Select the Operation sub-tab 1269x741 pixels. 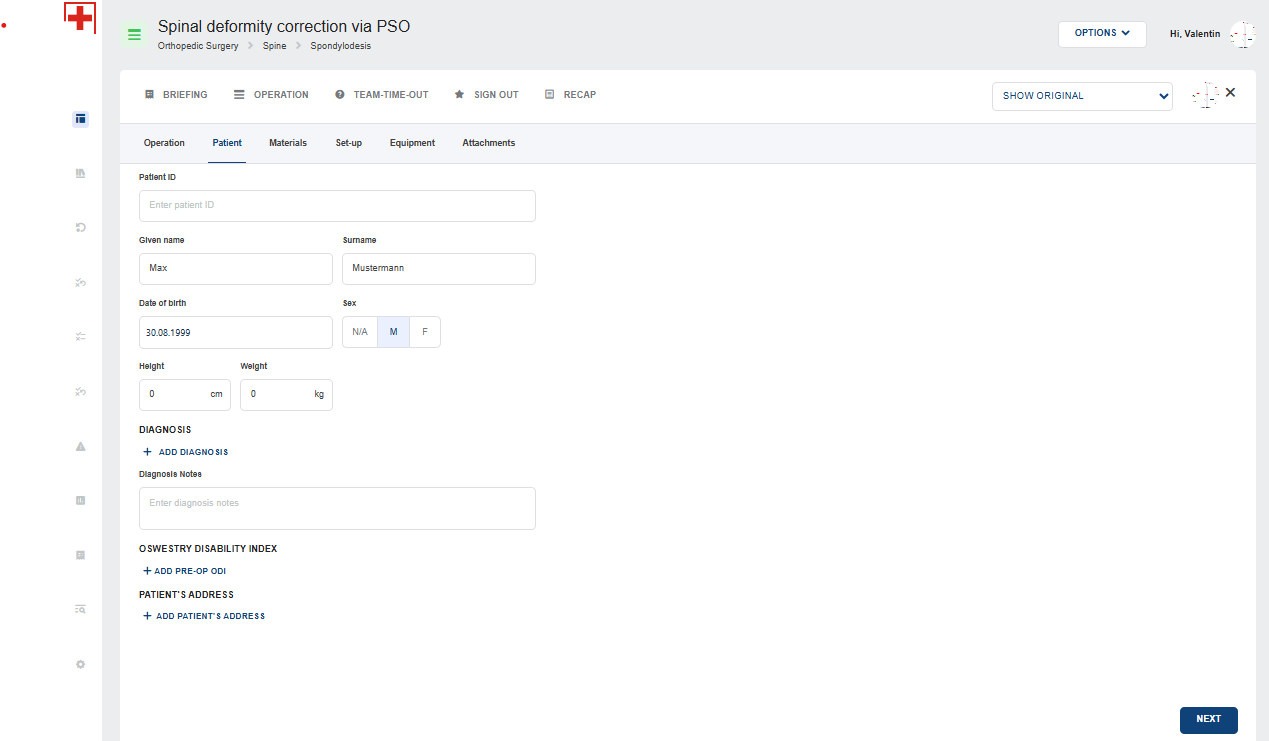pos(164,143)
